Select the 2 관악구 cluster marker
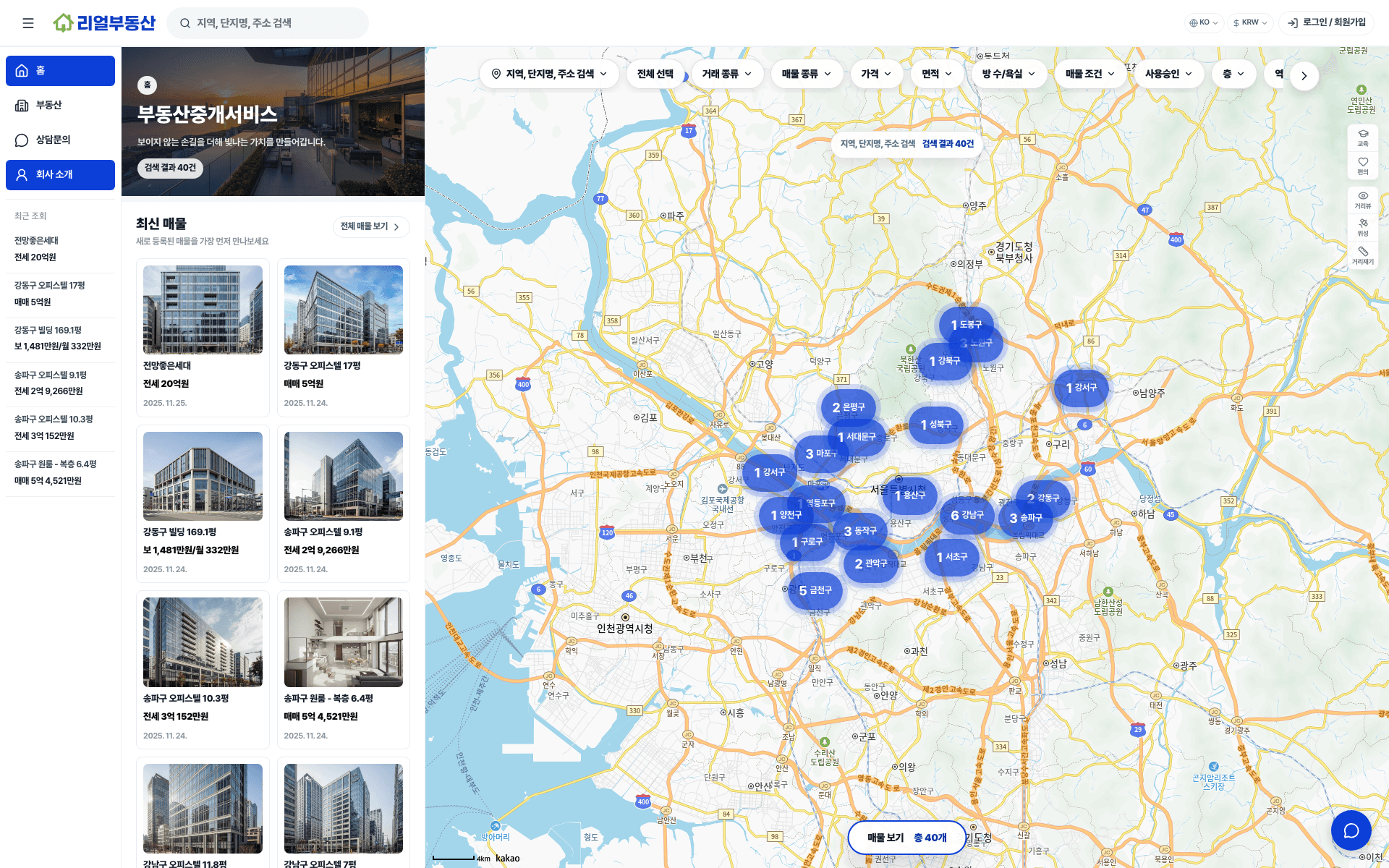1389x868 pixels. click(x=871, y=563)
